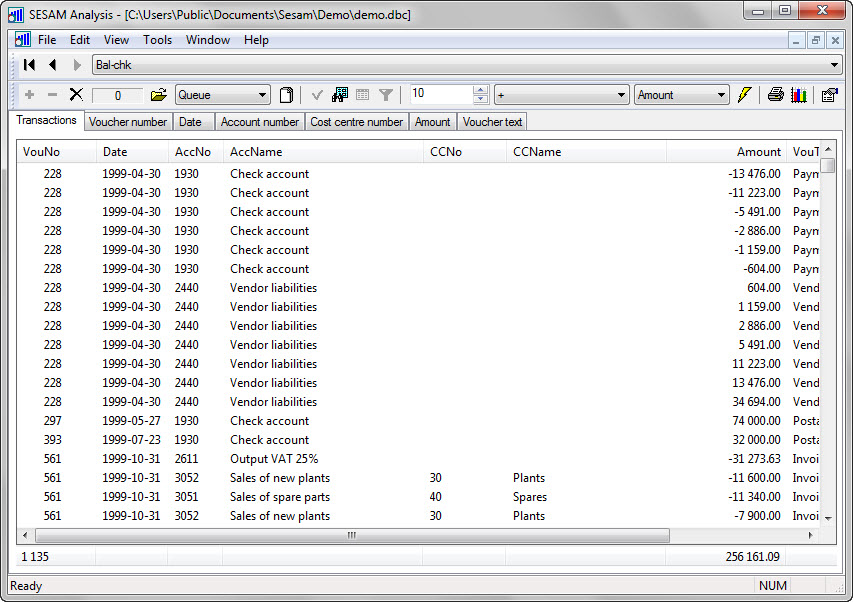Click the open folder icon
Viewport: 853px width, 602px height.
coord(159,95)
